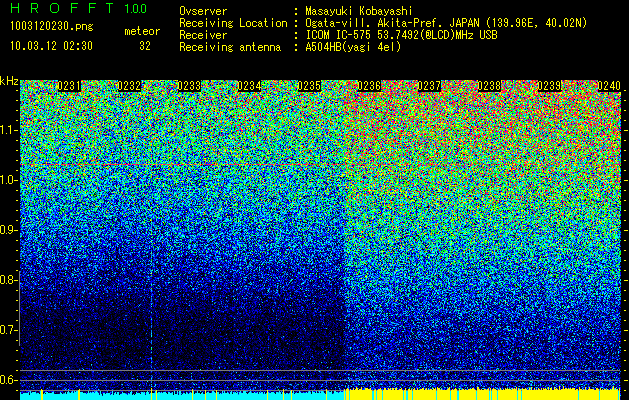This screenshot has height=400, width=629.
Task: Click the 0239 time marker
Action: [549, 86]
